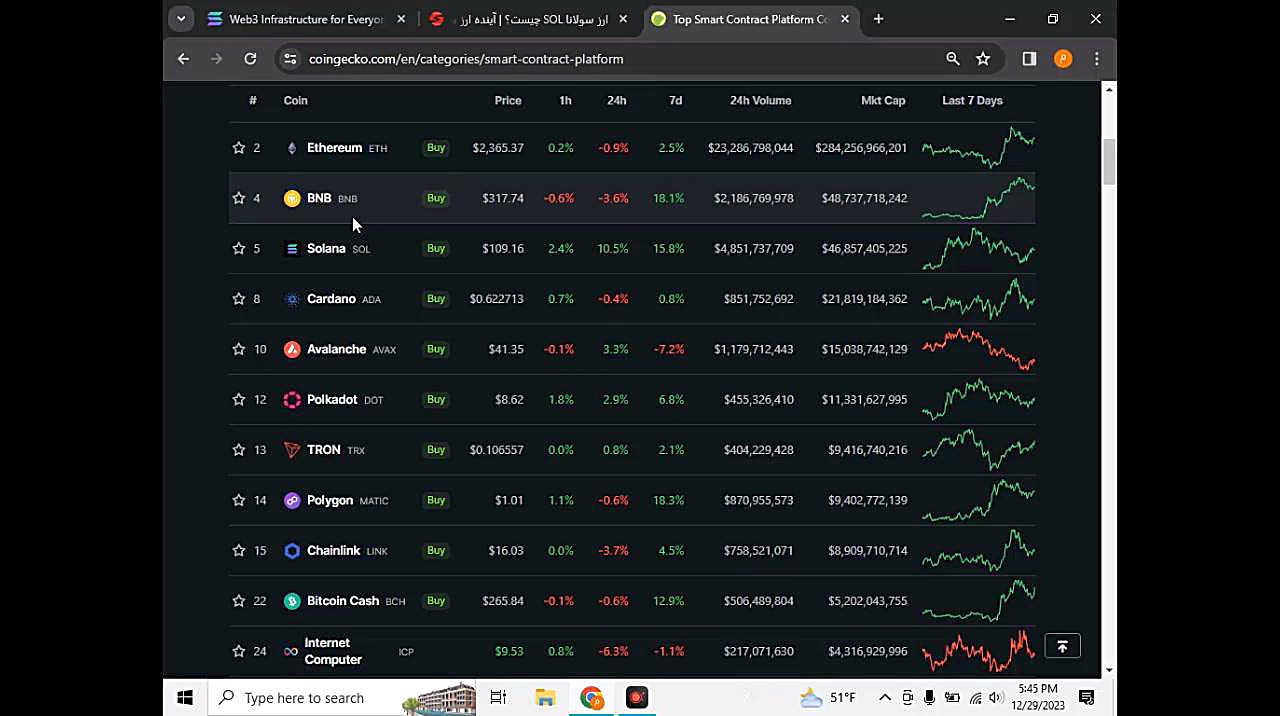
Task: Close the Solana SOL article tab
Action: pos(624,19)
